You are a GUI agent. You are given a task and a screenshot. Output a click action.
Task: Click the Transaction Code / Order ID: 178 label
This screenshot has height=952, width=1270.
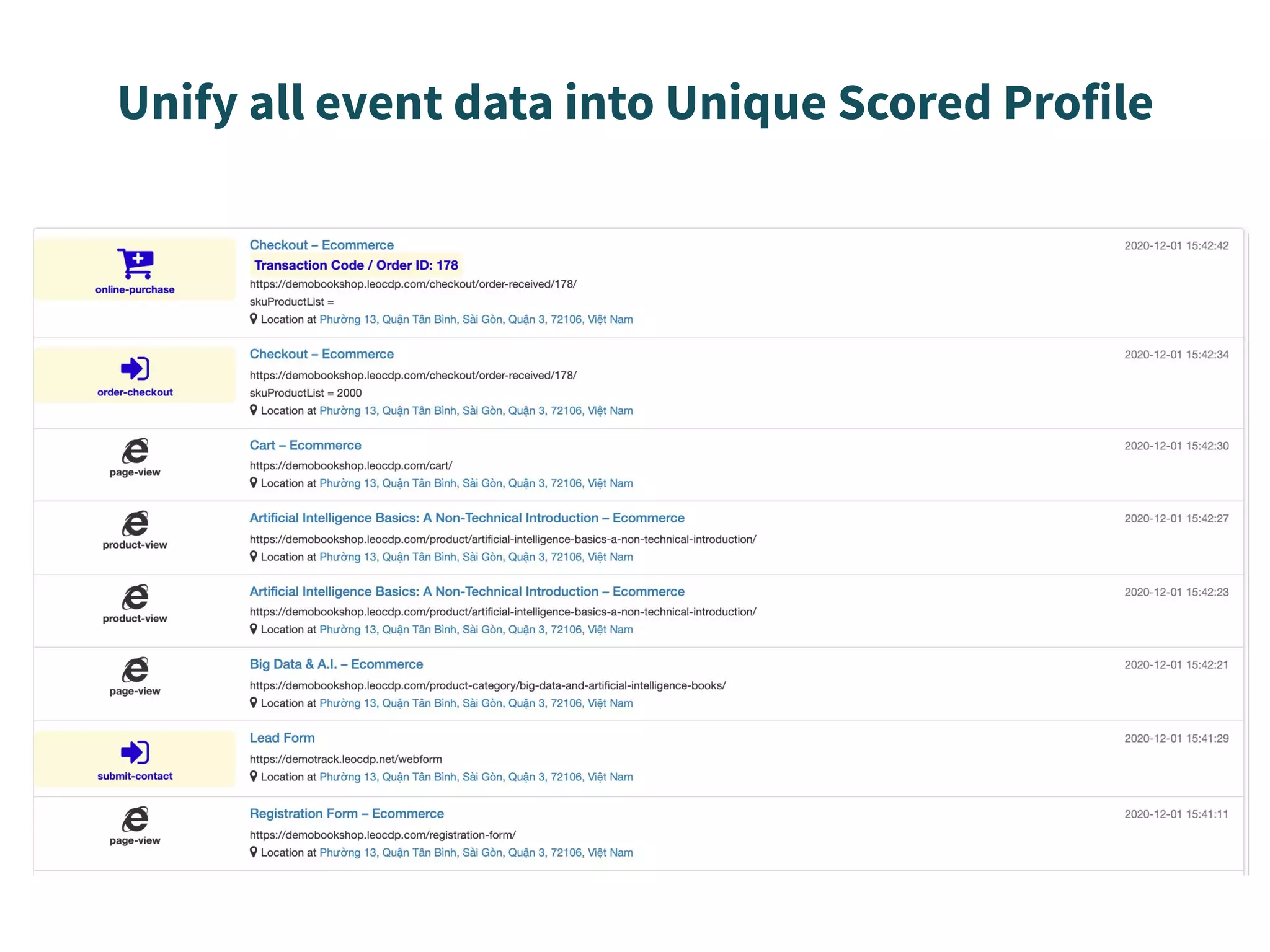pos(356,265)
